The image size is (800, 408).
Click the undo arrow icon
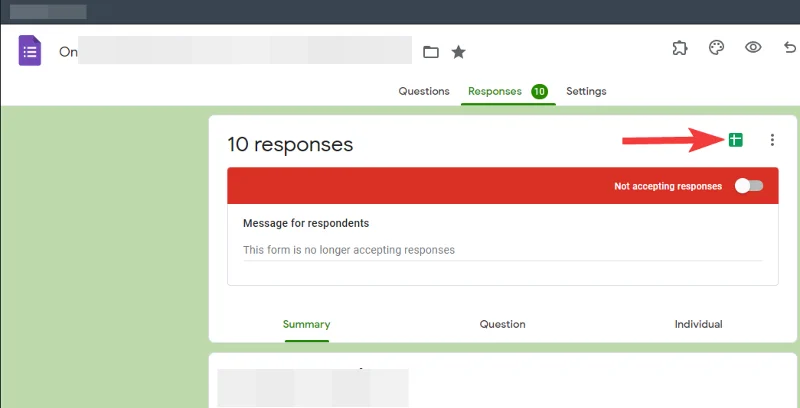pyautogui.click(x=789, y=48)
